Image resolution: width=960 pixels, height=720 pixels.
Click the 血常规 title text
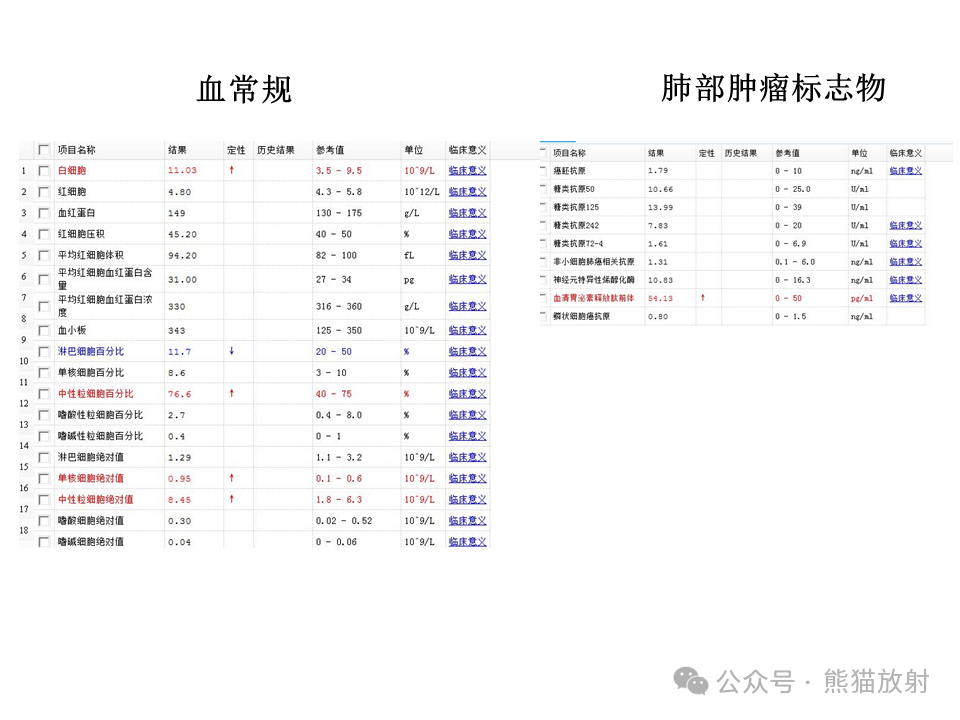click(244, 90)
